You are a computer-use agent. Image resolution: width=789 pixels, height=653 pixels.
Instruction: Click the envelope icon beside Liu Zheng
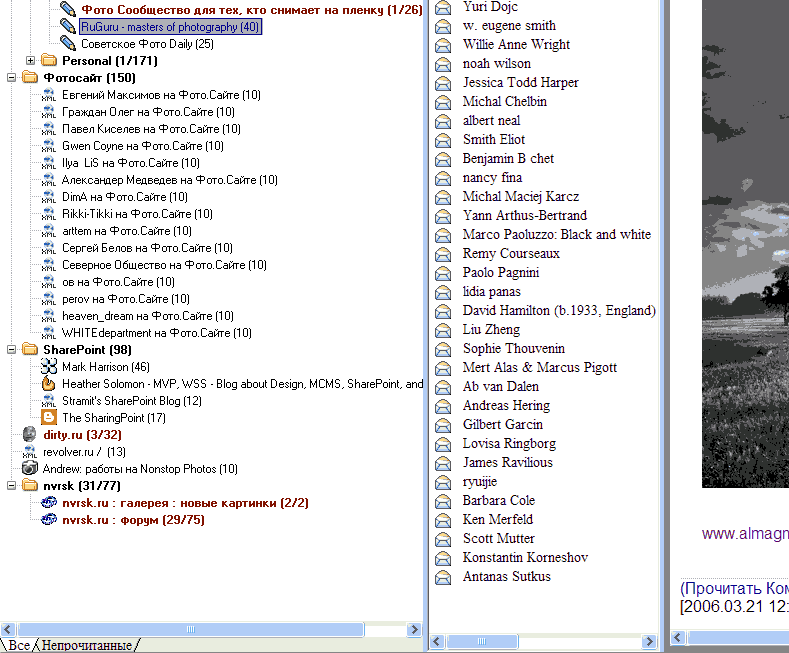(443, 330)
